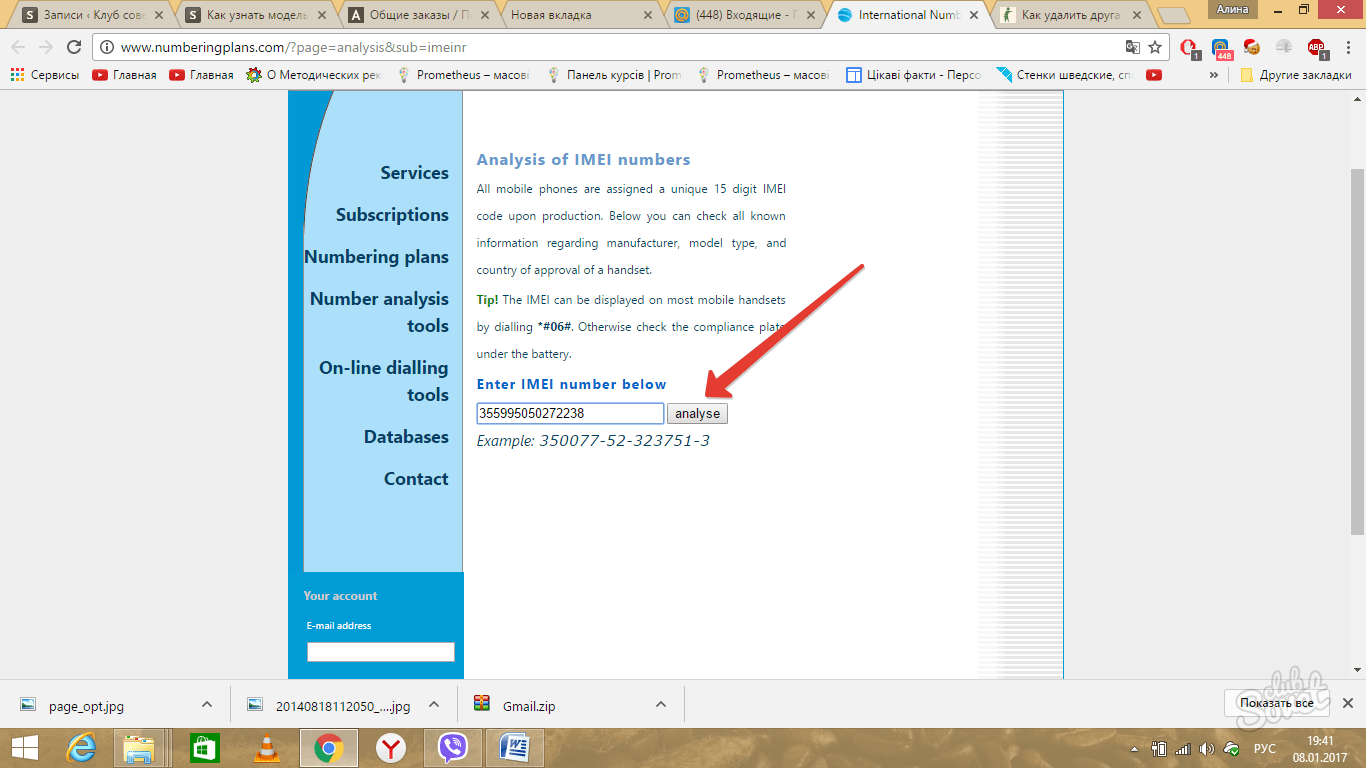This screenshot has width=1366, height=768.
Task: Expand options for page_opt.jpg download
Action: pyautogui.click(x=207, y=705)
